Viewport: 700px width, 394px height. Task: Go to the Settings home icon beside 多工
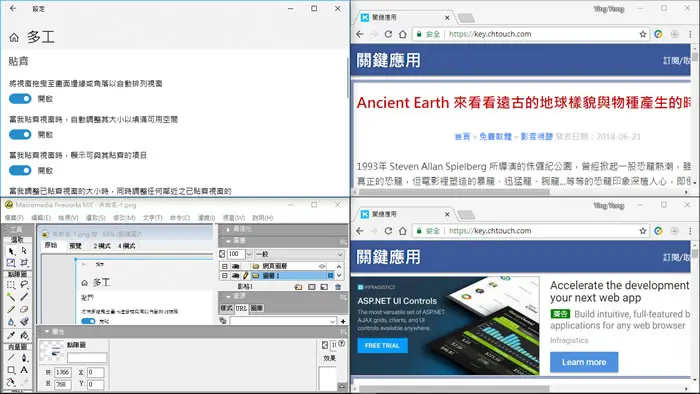14,37
